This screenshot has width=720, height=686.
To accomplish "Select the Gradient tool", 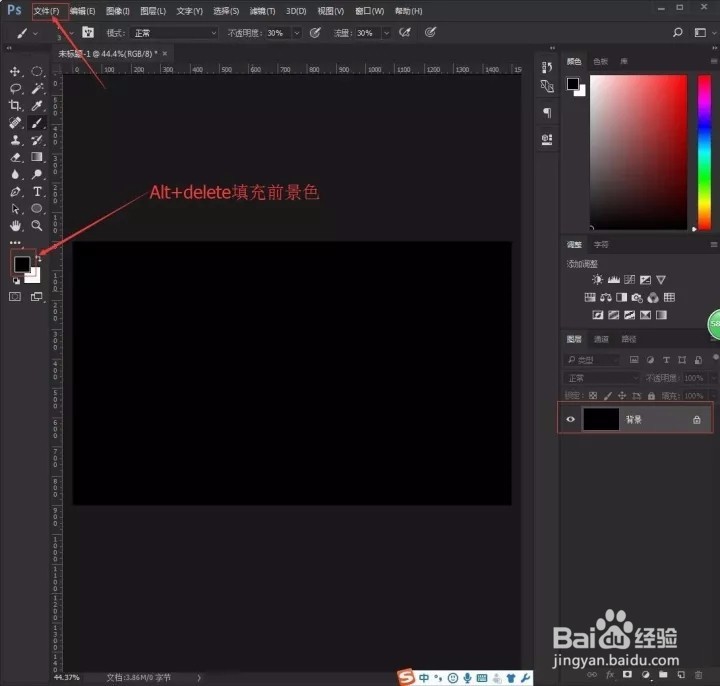I will 37,157.
